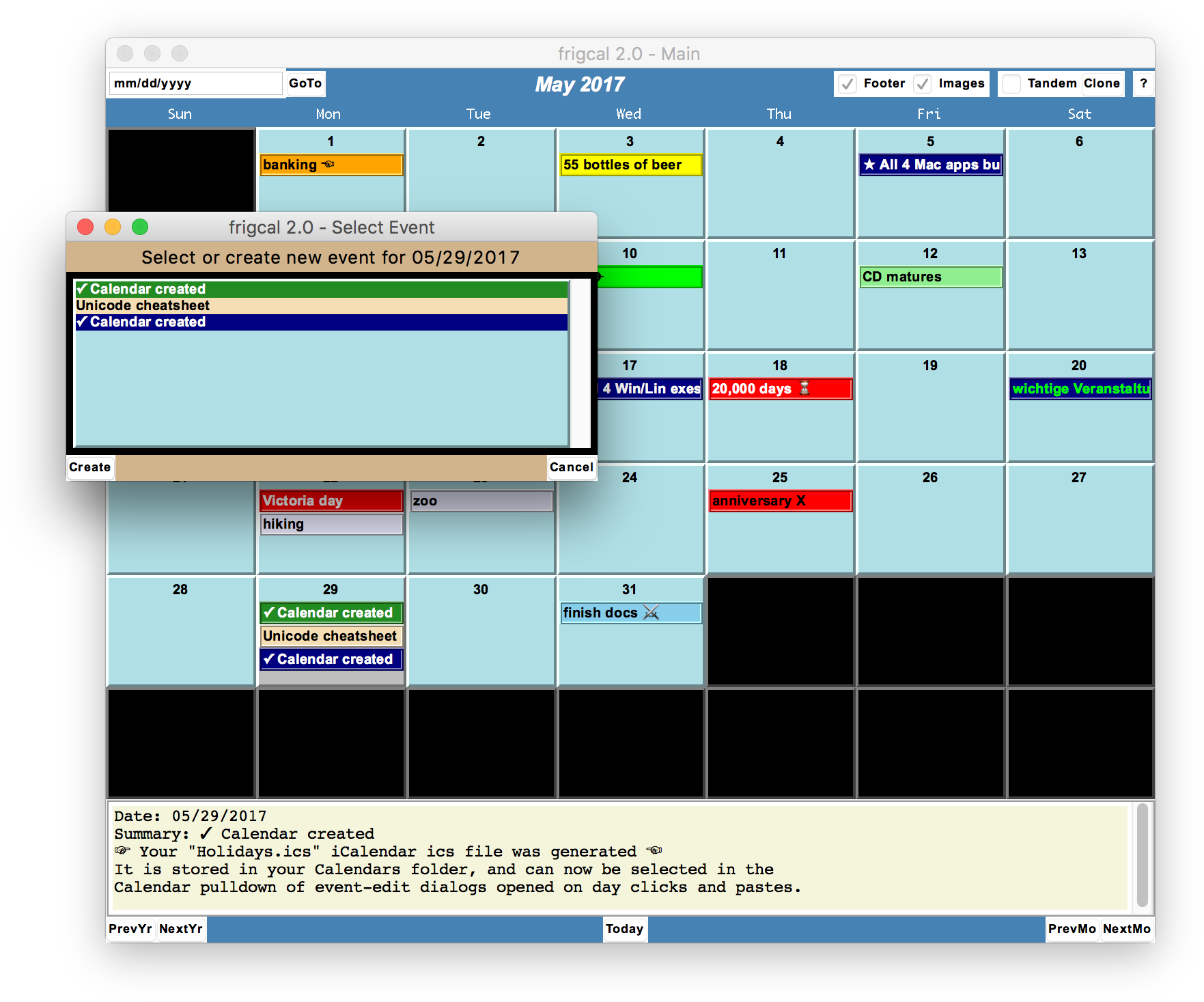
Task: Minimize the Select Event dialog with yellow button
Action: coord(113,227)
